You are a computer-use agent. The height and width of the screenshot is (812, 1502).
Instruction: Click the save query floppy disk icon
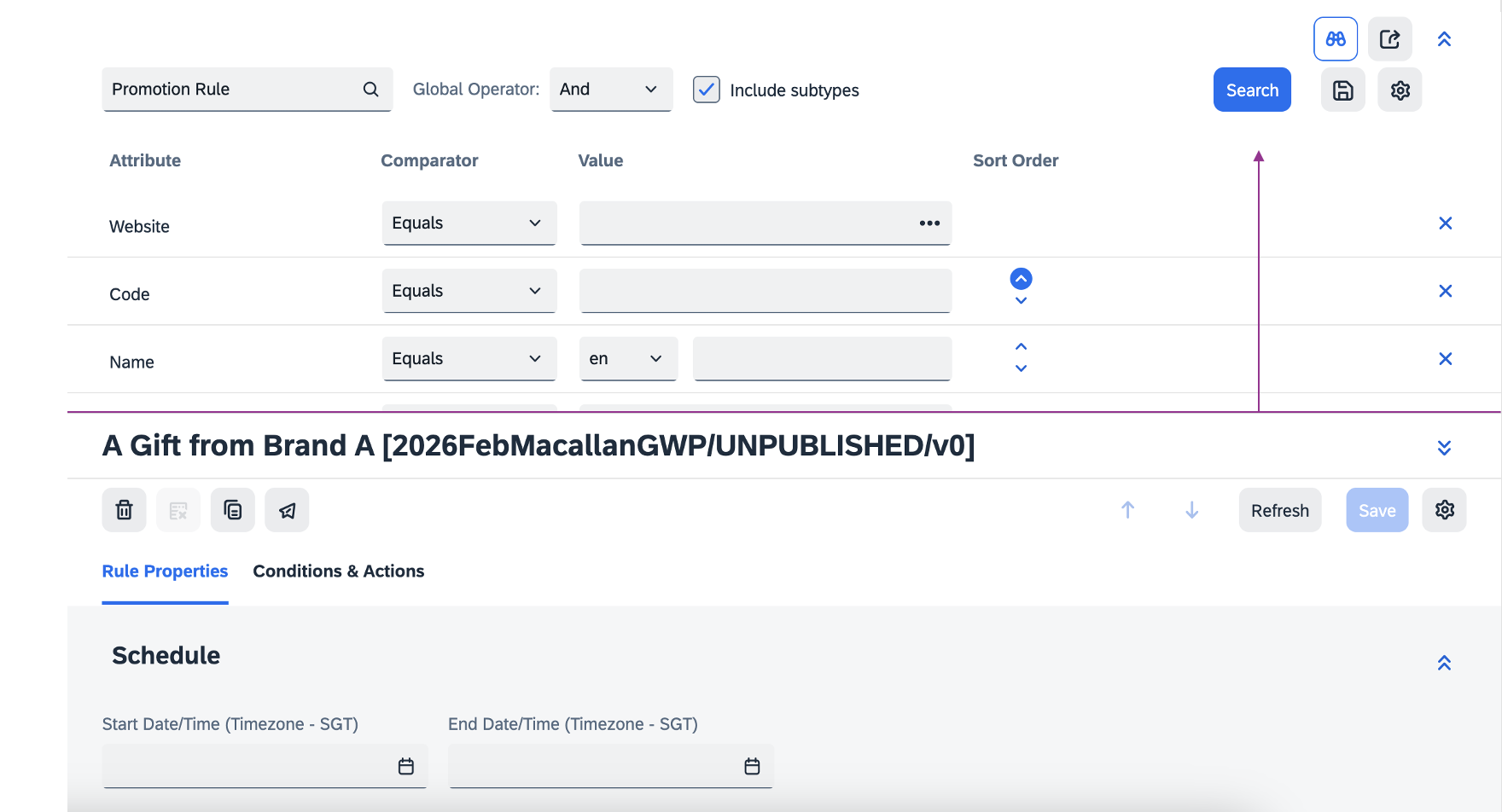pyautogui.click(x=1342, y=90)
